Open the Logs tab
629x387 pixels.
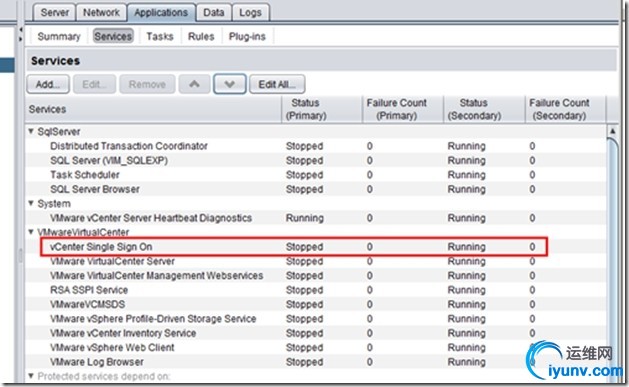(250, 12)
